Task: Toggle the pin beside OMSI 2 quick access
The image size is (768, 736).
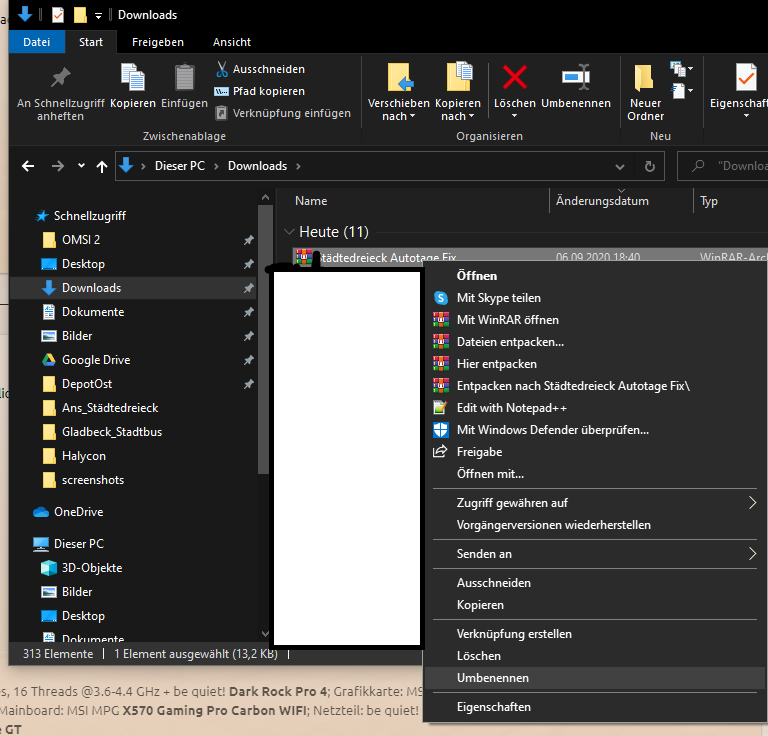Action: pos(249,240)
